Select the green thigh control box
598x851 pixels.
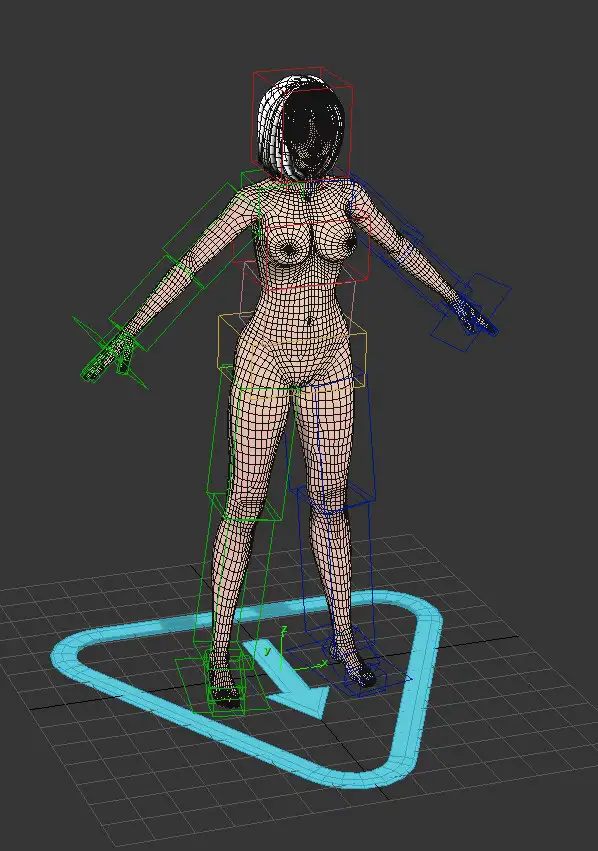click(251, 443)
